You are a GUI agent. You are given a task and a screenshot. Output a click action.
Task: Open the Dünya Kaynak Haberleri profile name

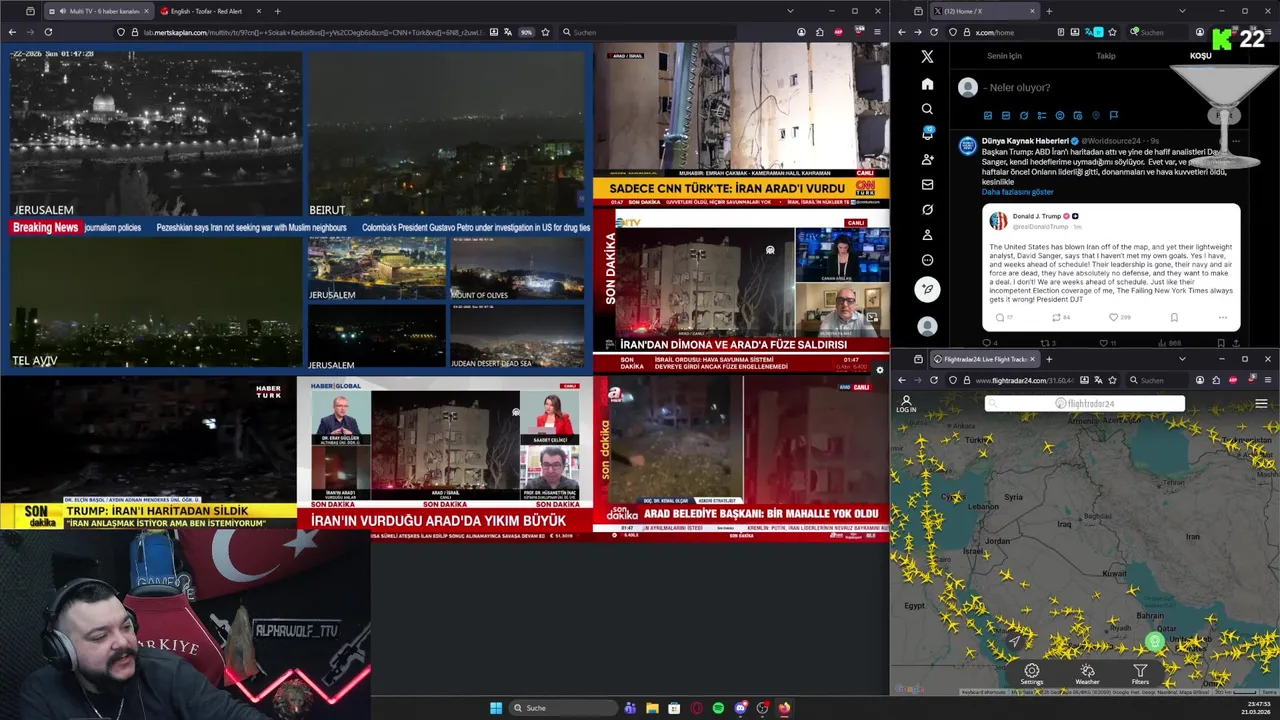coord(1025,141)
